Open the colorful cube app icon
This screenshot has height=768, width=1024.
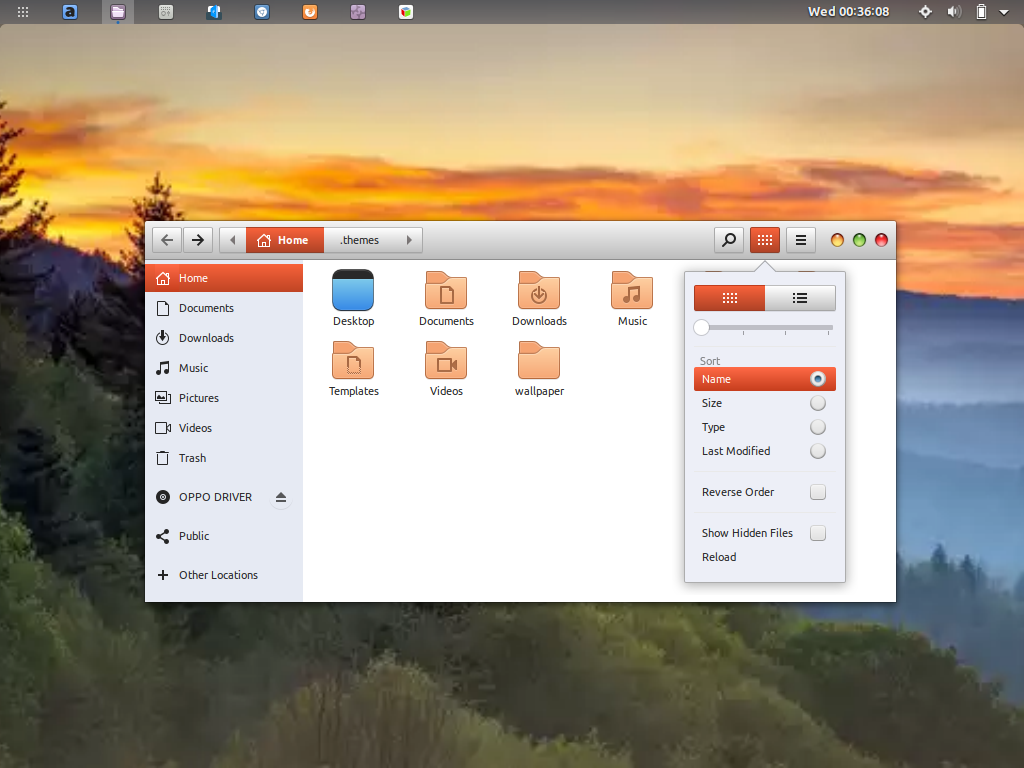(x=406, y=12)
